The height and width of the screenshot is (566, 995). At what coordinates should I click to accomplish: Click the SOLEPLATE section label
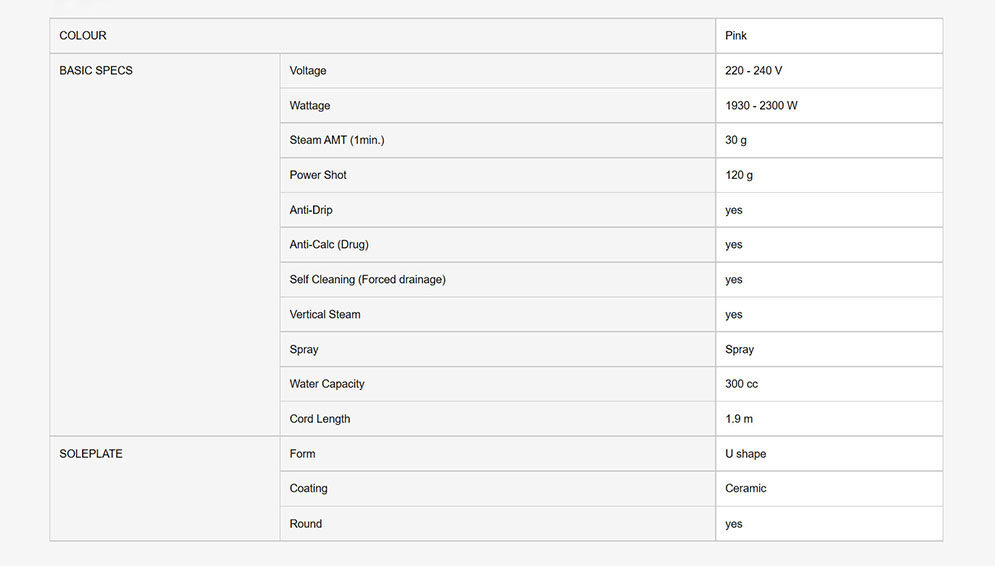tap(91, 454)
